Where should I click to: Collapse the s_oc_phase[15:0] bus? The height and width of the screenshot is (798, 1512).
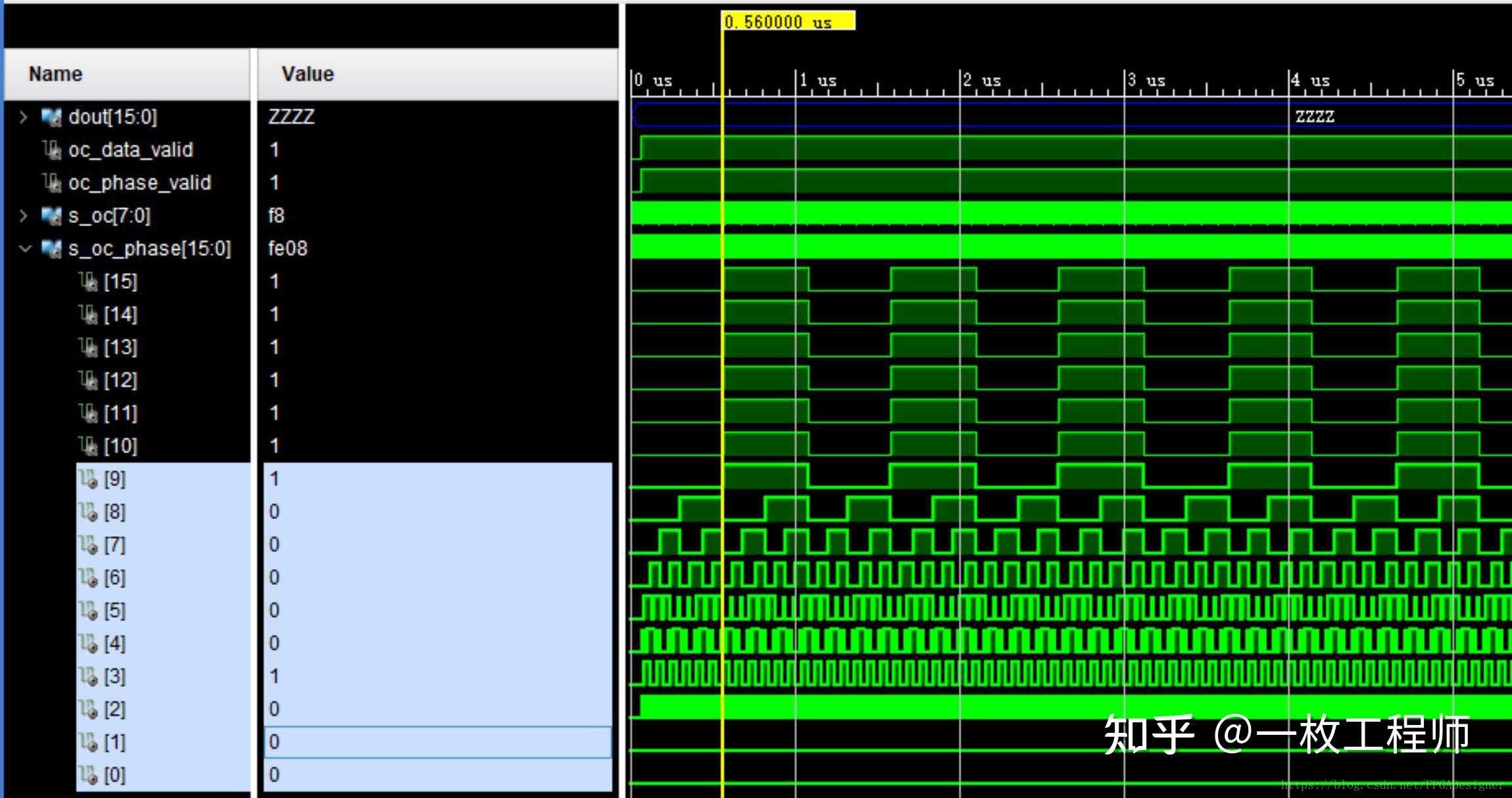pyautogui.click(x=25, y=249)
